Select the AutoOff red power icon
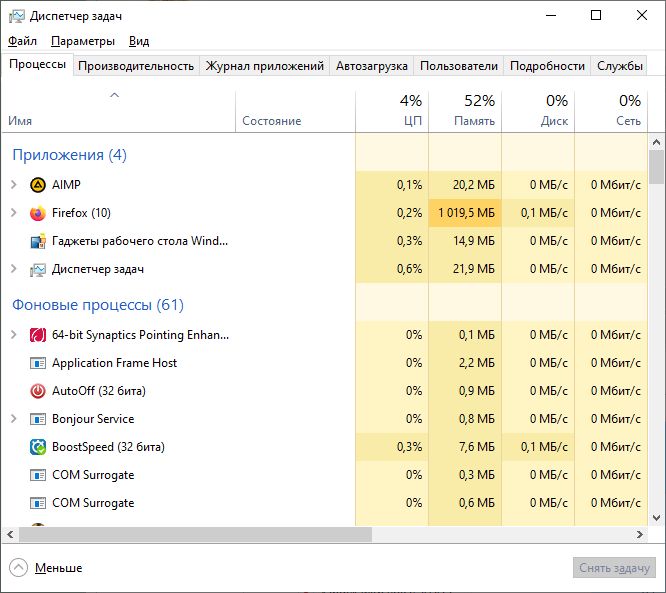 (38, 391)
